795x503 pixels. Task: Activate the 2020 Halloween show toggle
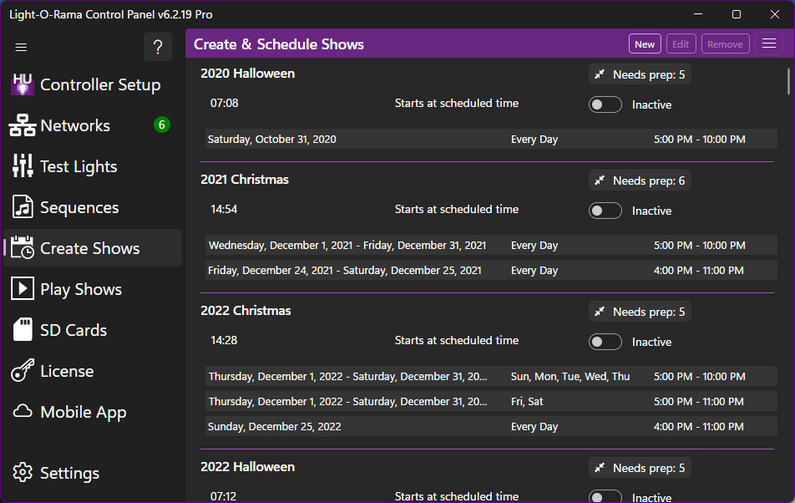click(x=605, y=104)
